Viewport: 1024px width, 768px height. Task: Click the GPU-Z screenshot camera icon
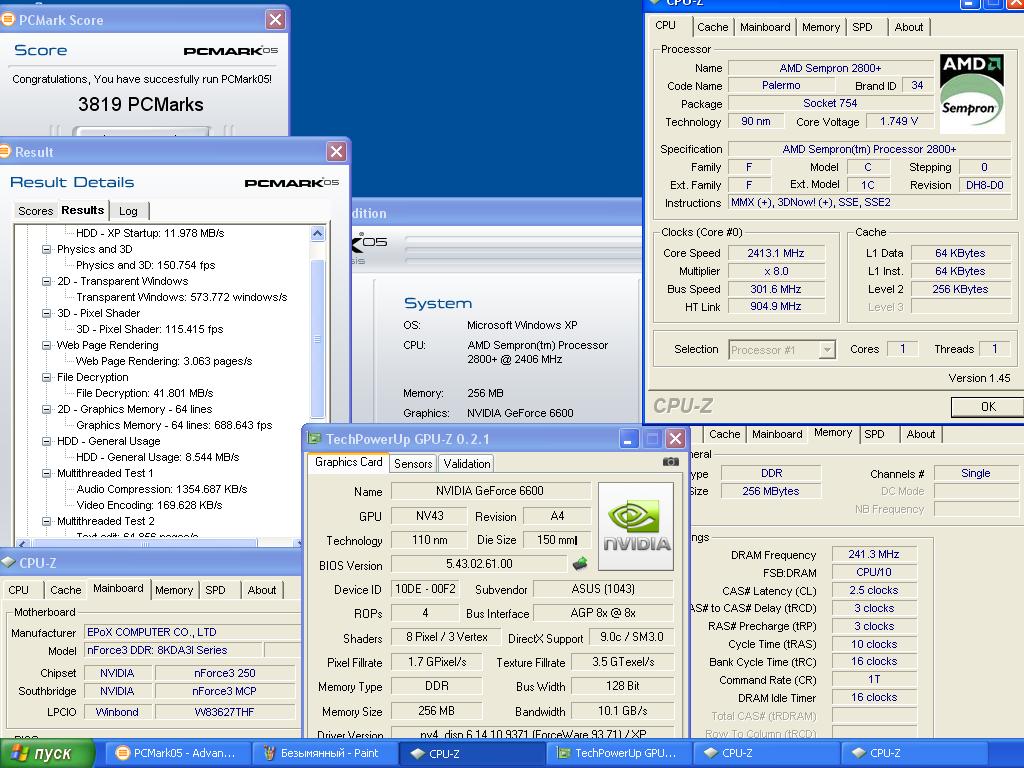click(x=670, y=462)
